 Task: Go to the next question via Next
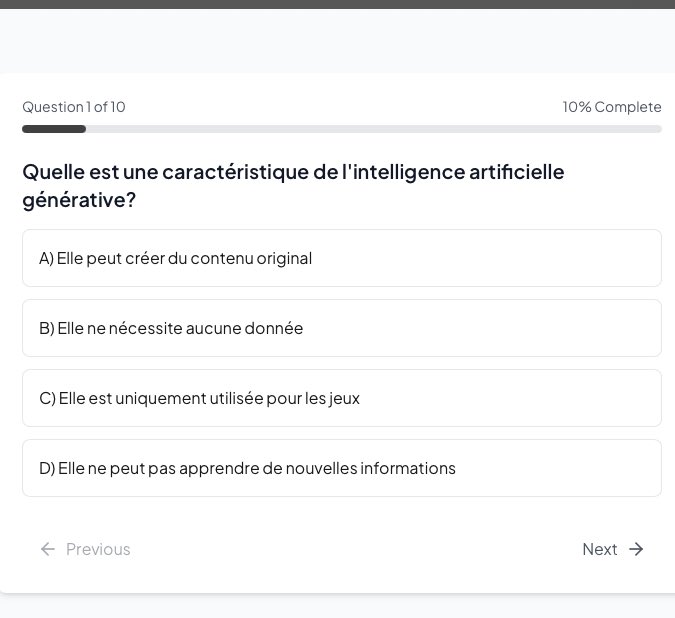pyautogui.click(x=600, y=549)
